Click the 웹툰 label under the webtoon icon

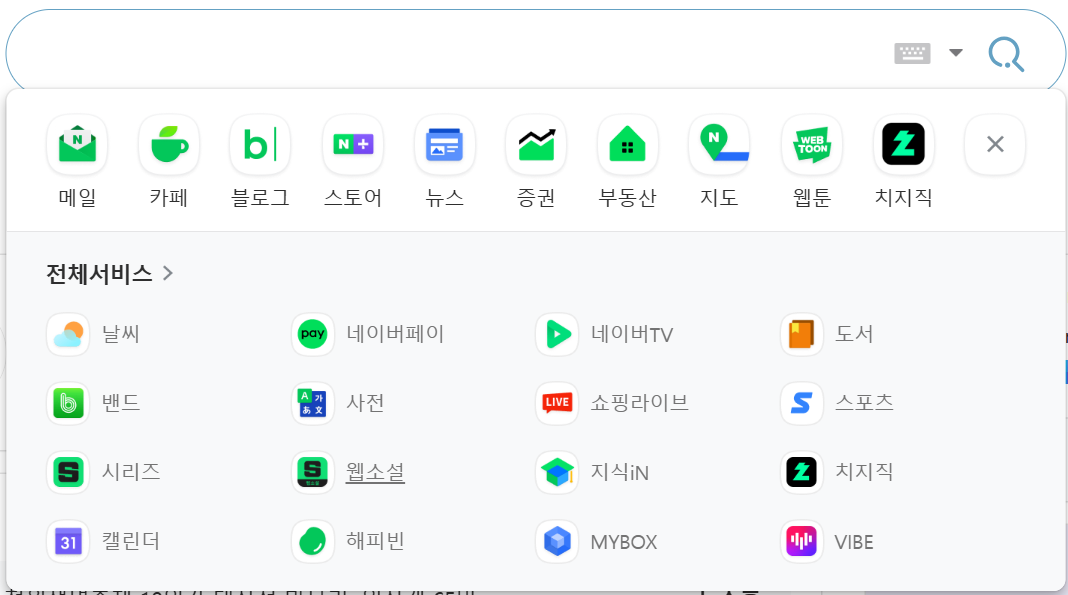812,198
